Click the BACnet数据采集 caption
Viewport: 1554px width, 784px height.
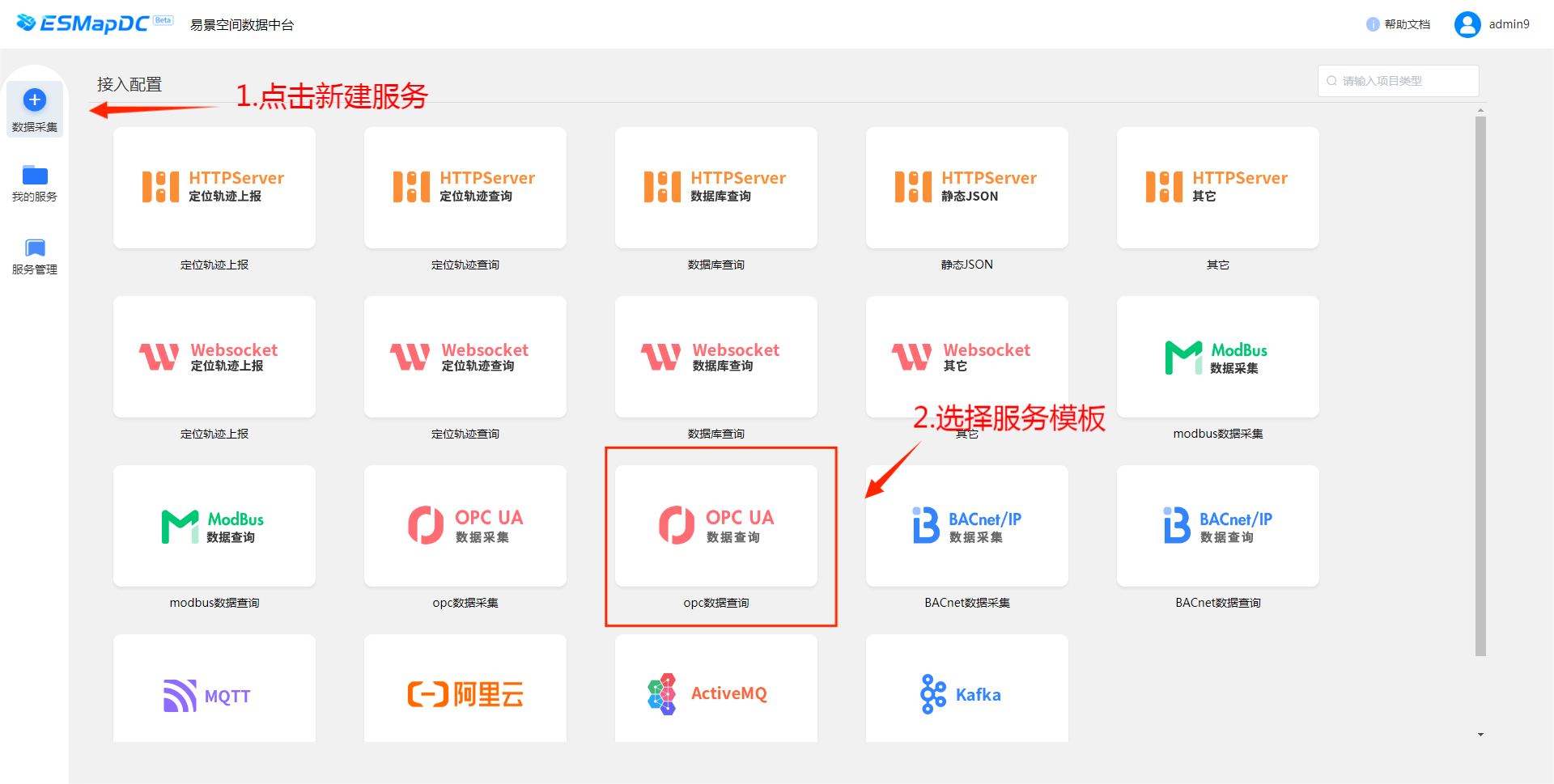pos(967,603)
